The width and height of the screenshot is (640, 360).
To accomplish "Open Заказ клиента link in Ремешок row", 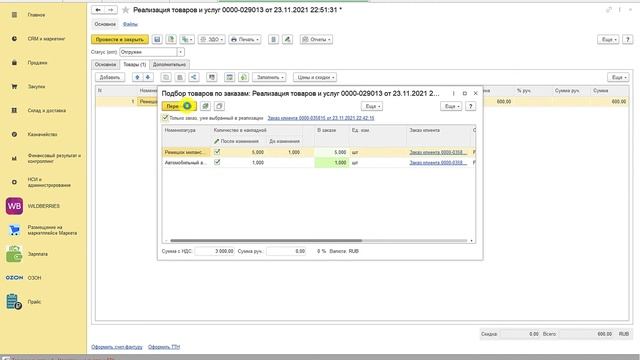I will tap(438, 152).
